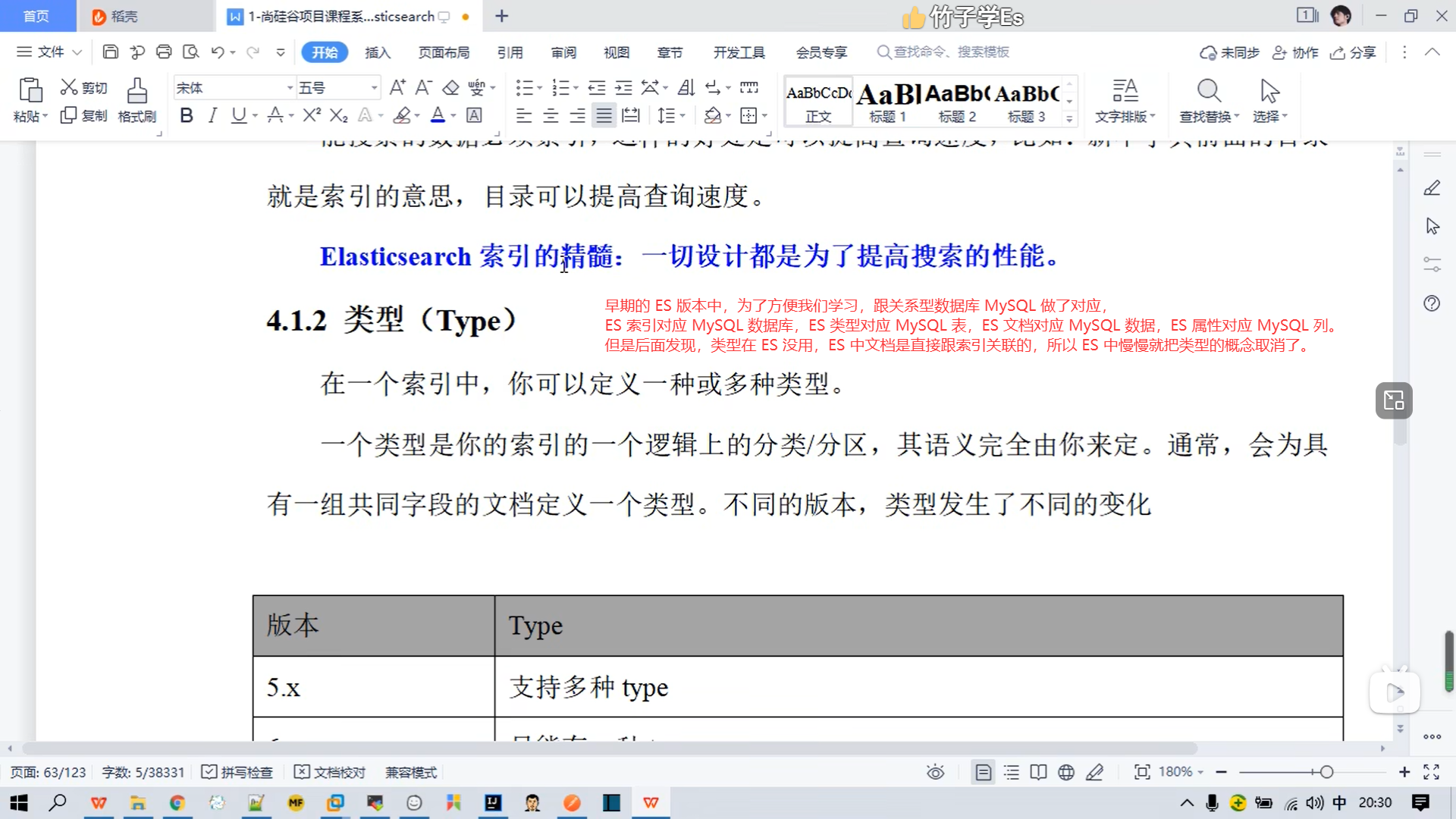This screenshot has height=819, width=1456.
Task: Switch to web layout view icon
Action: [x=1066, y=772]
